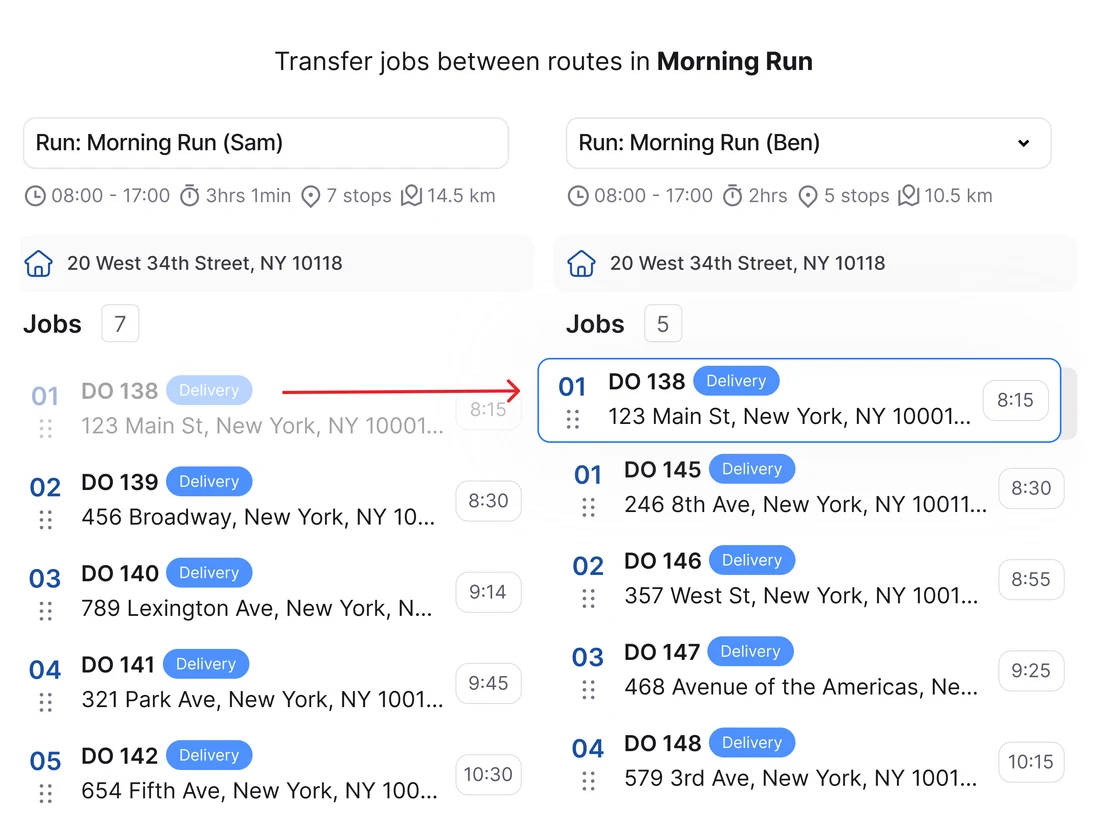Viewport: 1100px width, 818px height.
Task: Click the map icon beside 10.5 km
Action: pyautogui.click(x=908, y=195)
